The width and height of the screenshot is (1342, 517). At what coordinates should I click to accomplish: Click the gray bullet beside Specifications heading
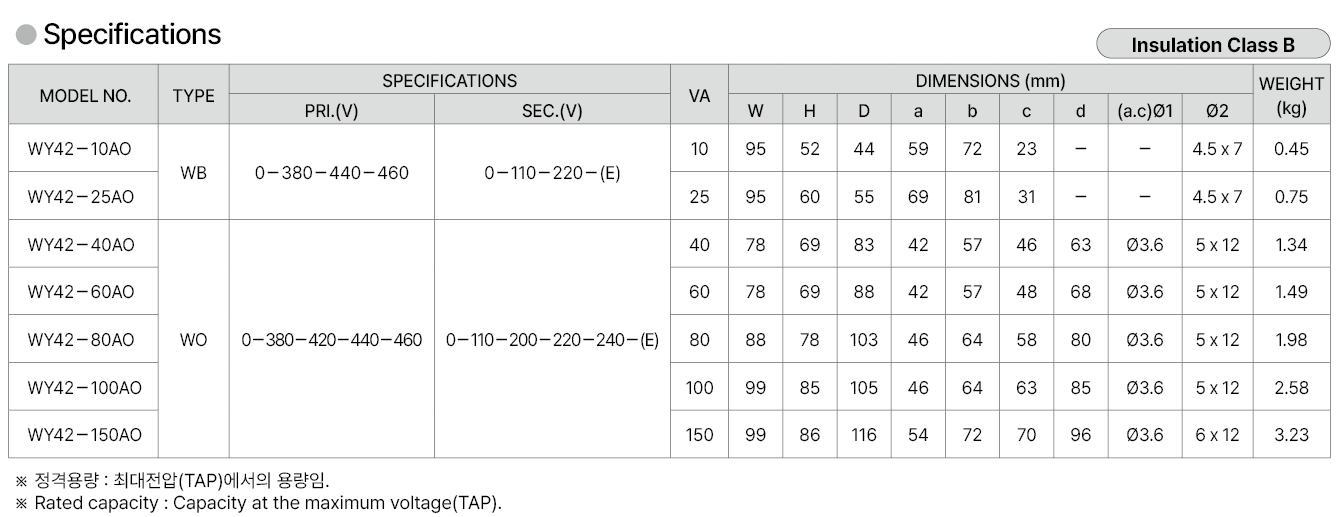pos(26,36)
